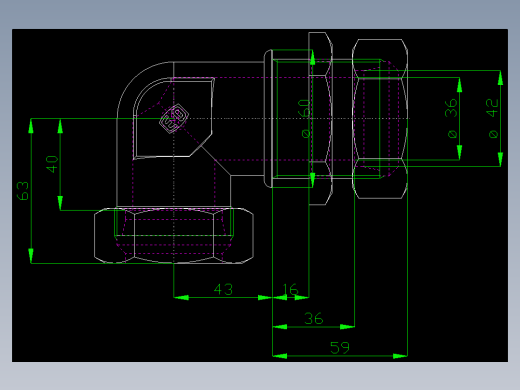Select the ø 36 diameter label
Image resolution: width=520 pixels, height=390 pixels.
pos(452,118)
